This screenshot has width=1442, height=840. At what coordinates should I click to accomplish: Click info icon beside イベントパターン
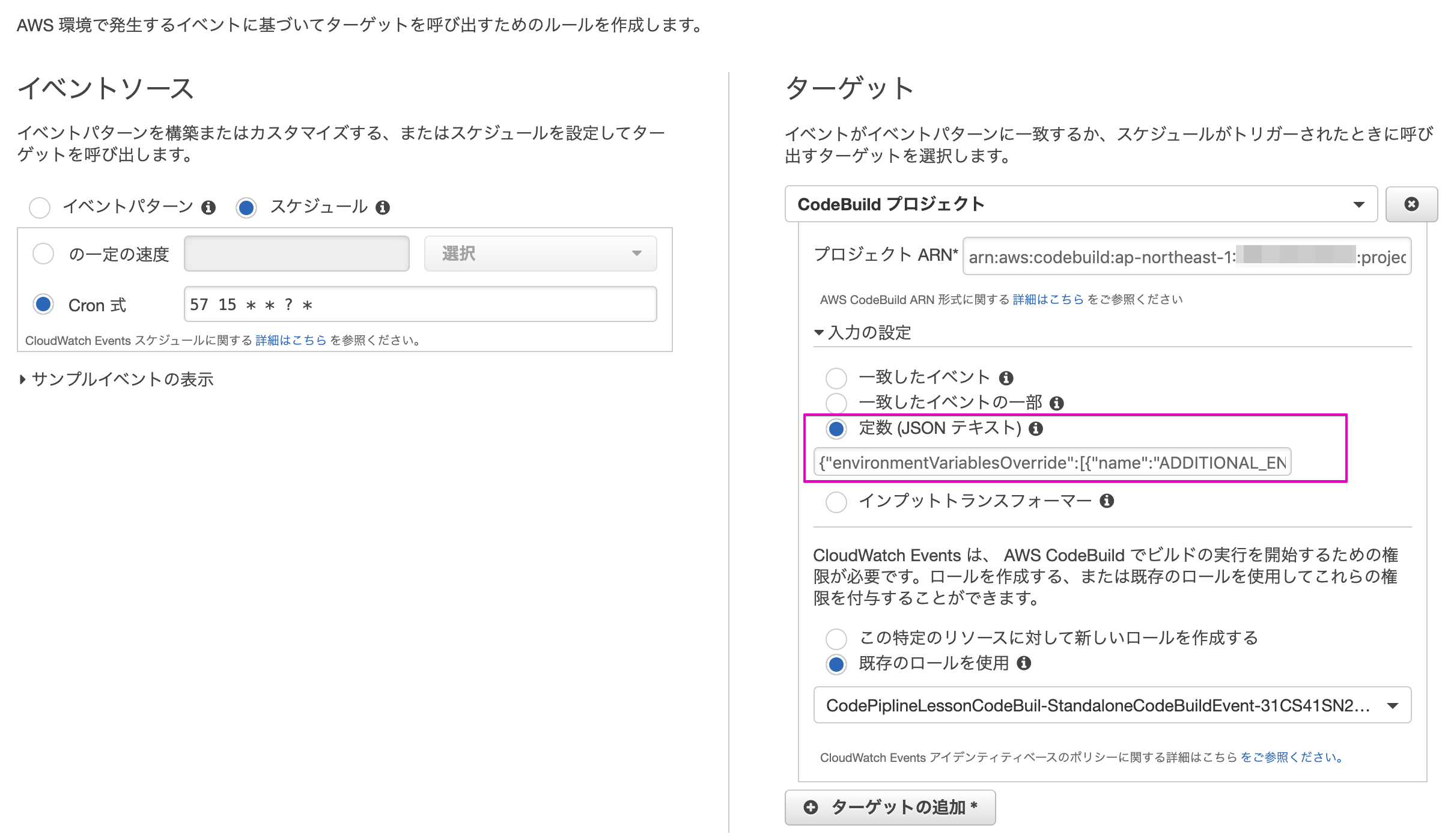click(208, 207)
